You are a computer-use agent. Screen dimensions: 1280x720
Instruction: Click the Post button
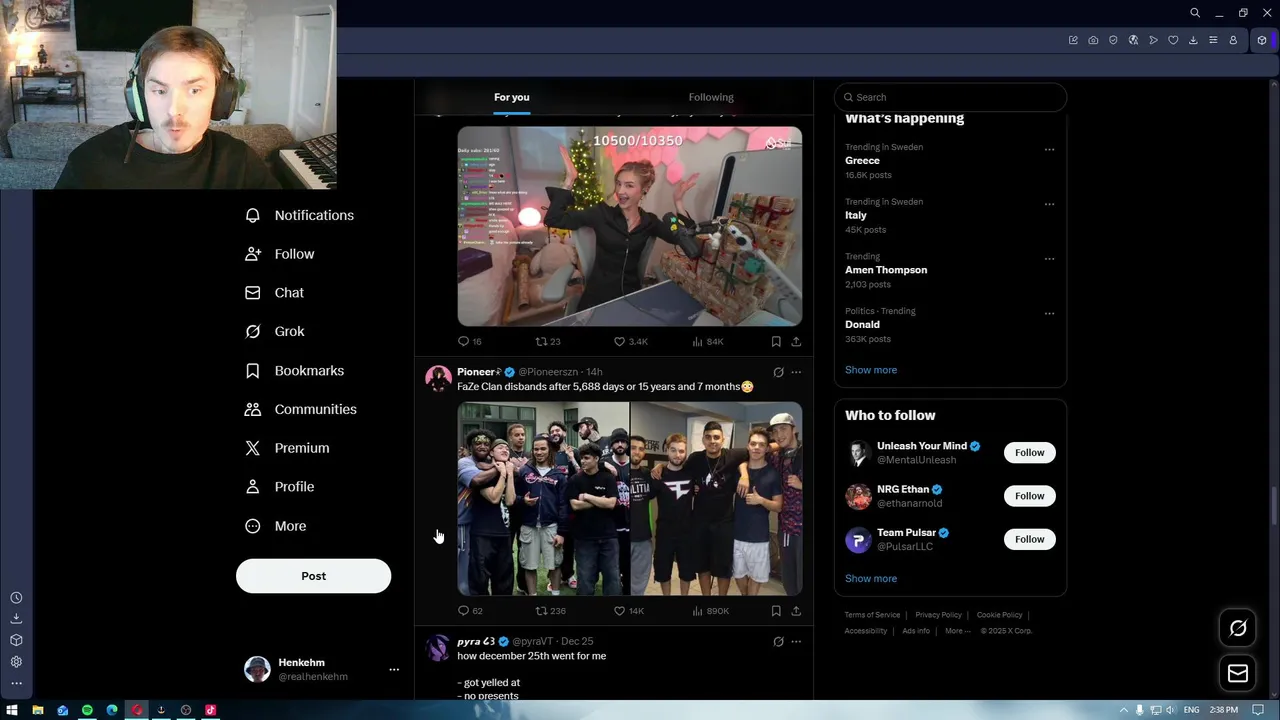[313, 576]
